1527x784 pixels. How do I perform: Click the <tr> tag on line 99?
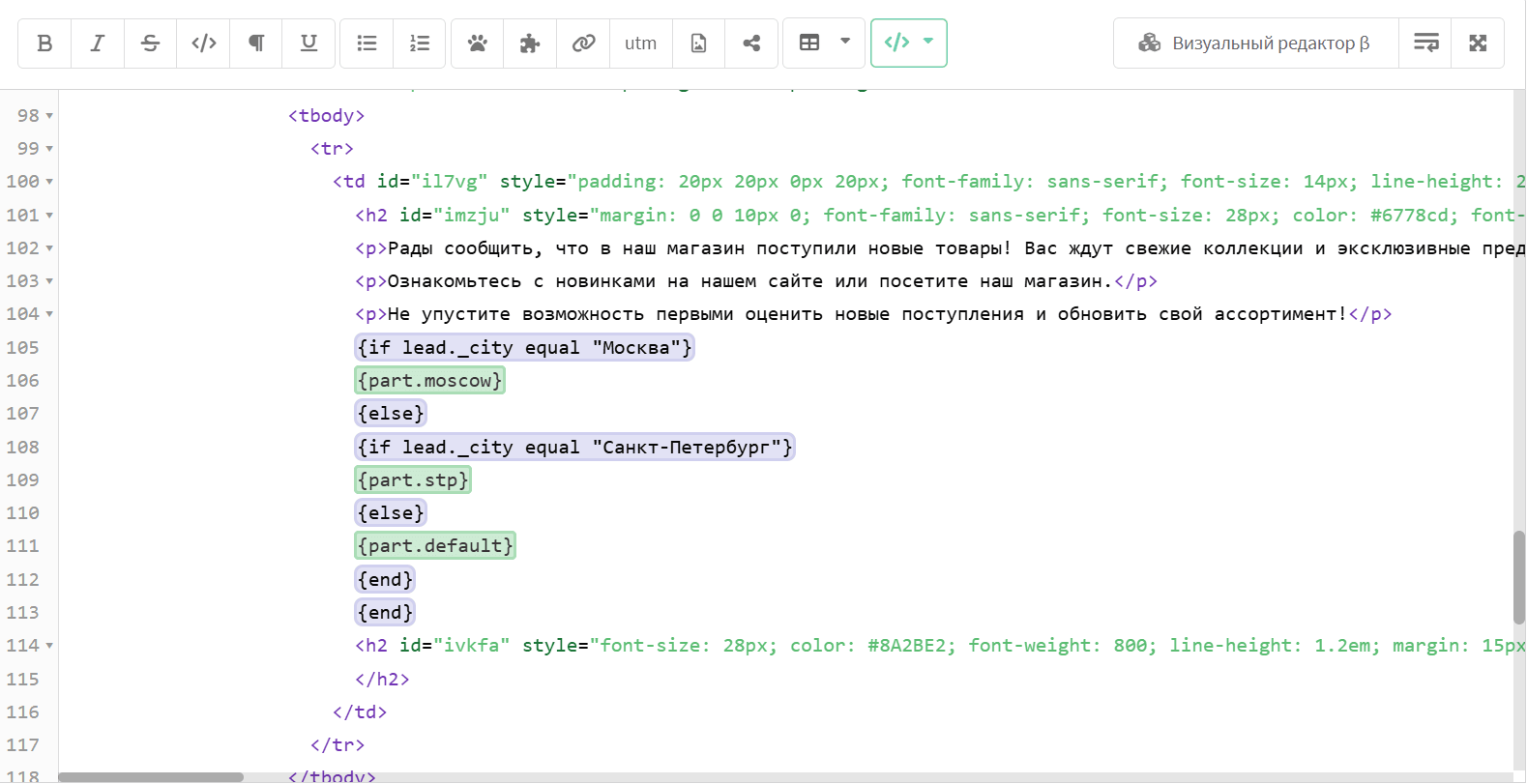click(x=332, y=149)
